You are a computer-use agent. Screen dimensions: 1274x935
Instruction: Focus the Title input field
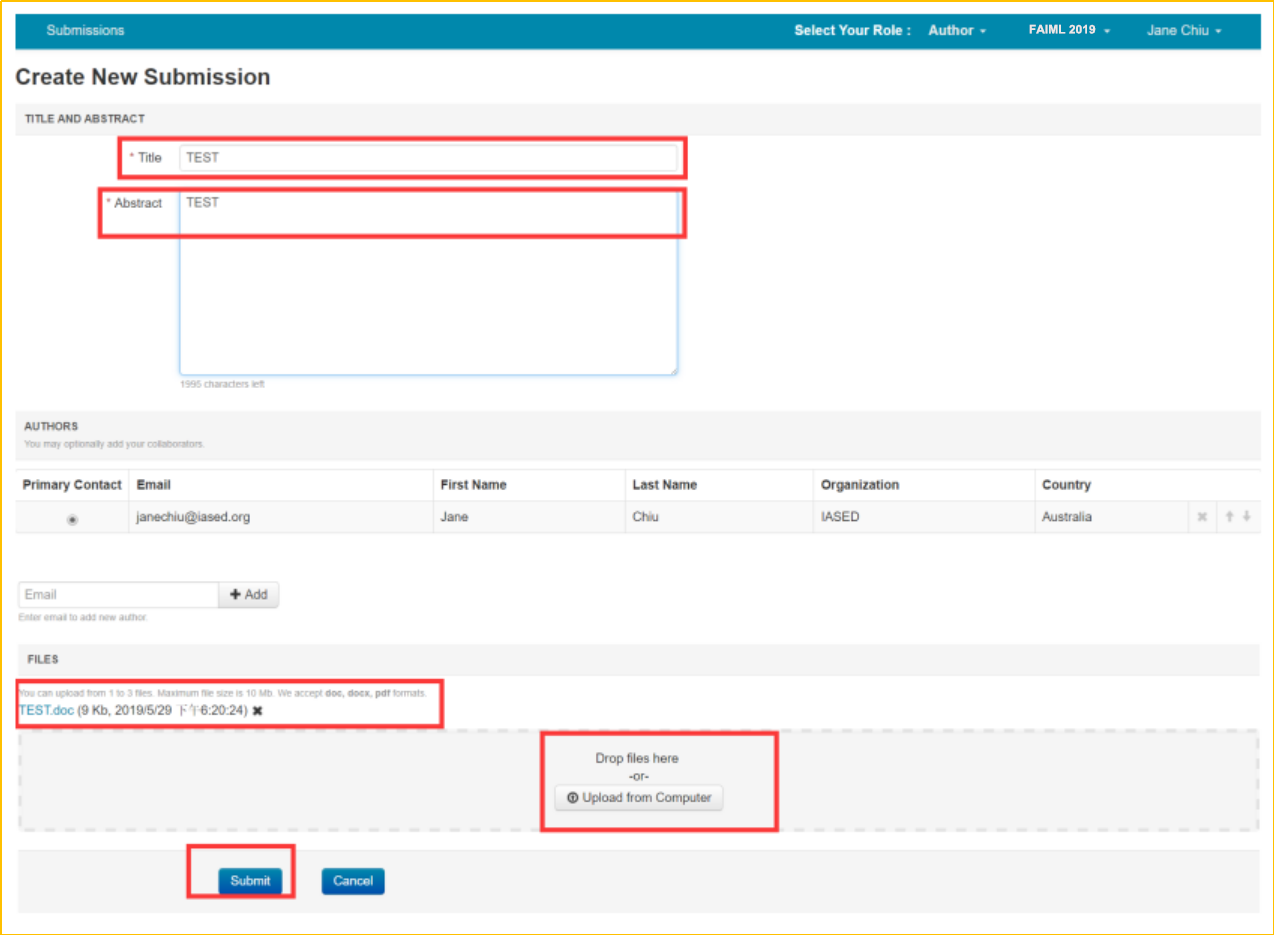[428, 158]
